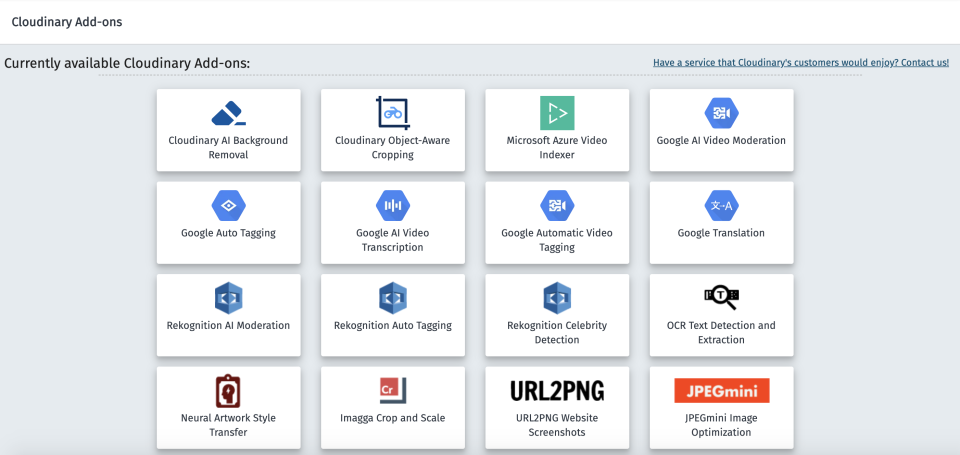Click the Object-Aware Cropping crop icon
Image resolution: width=960 pixels, height=455 pixels.
(x=392, y=113)
